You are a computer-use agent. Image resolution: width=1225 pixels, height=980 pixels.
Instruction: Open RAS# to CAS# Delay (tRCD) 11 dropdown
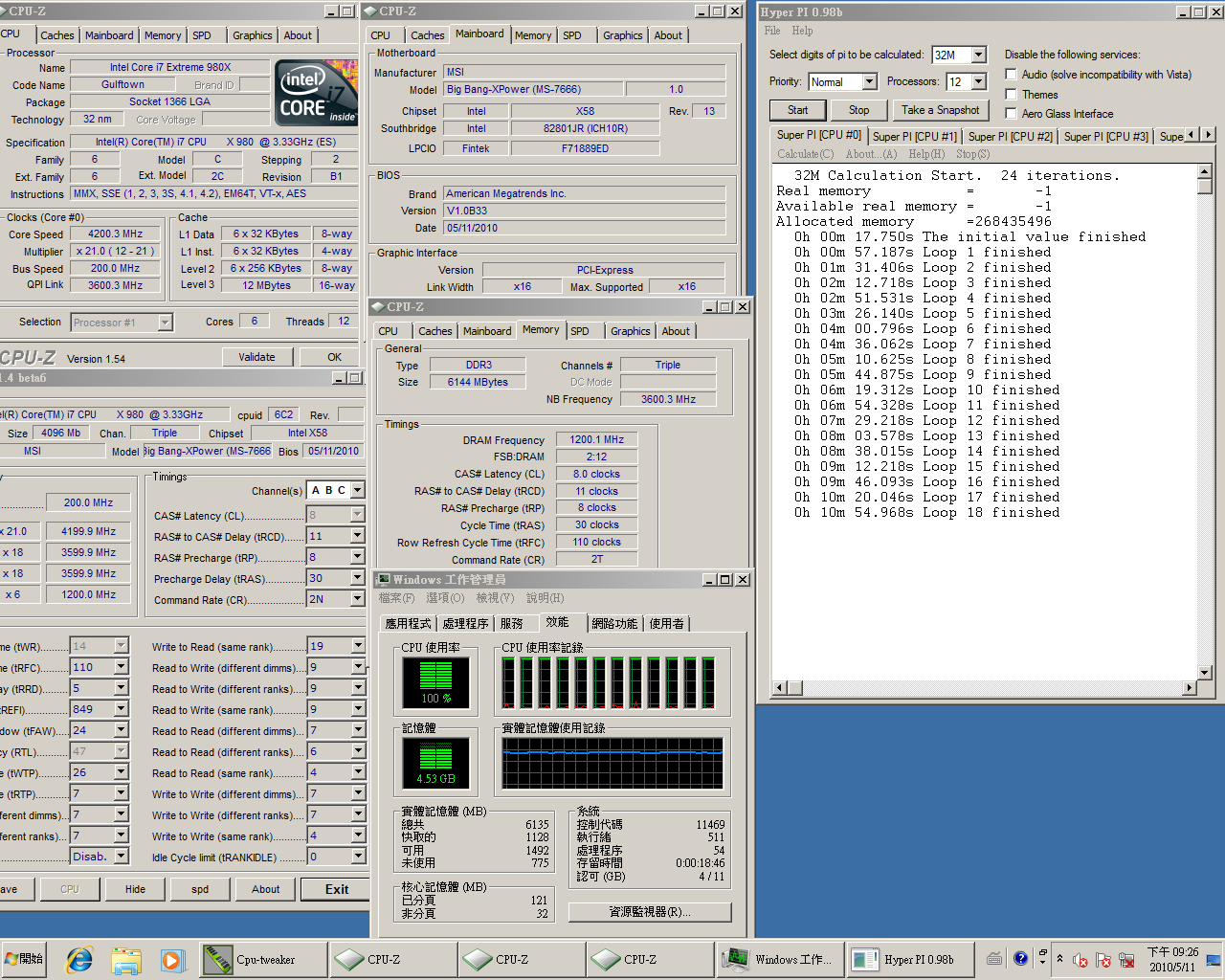pyautogui.click(x=358, y=536)
